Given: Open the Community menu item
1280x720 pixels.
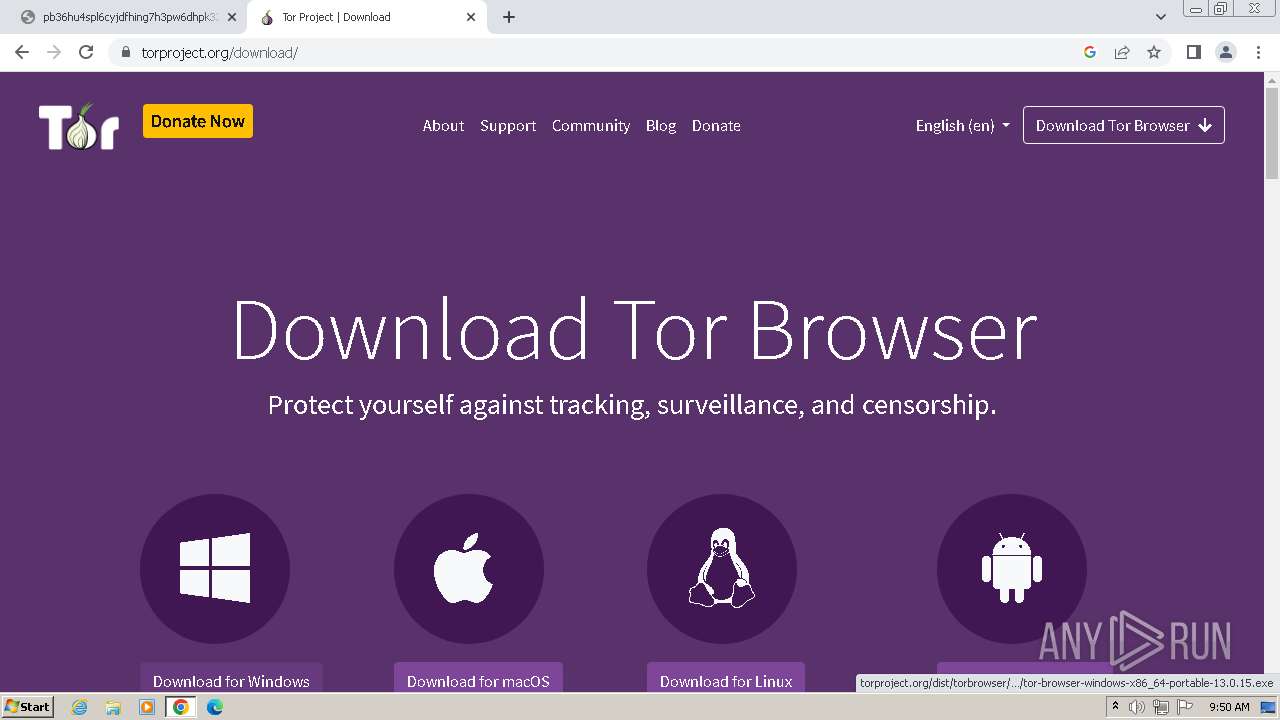Looking at the screenshot, I should [591, 126].
